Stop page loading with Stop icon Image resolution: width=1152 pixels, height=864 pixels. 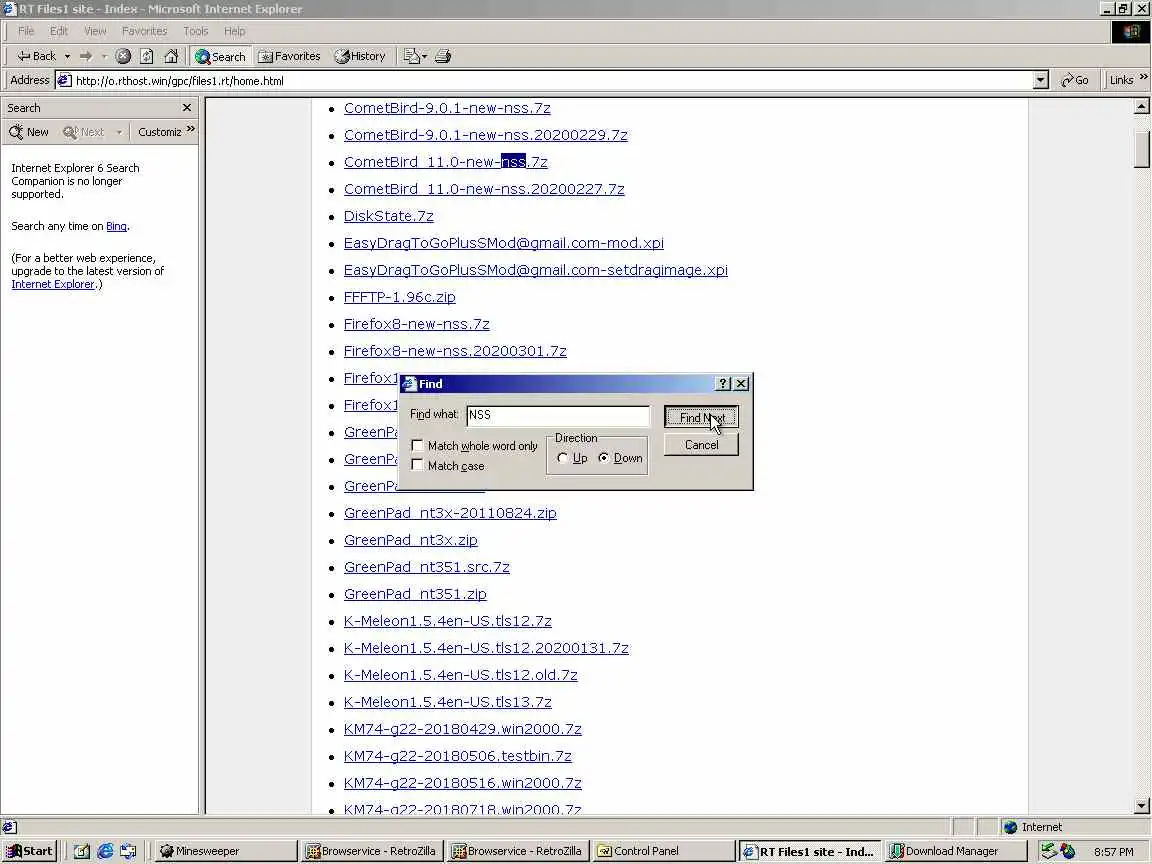tap(123, 56)
